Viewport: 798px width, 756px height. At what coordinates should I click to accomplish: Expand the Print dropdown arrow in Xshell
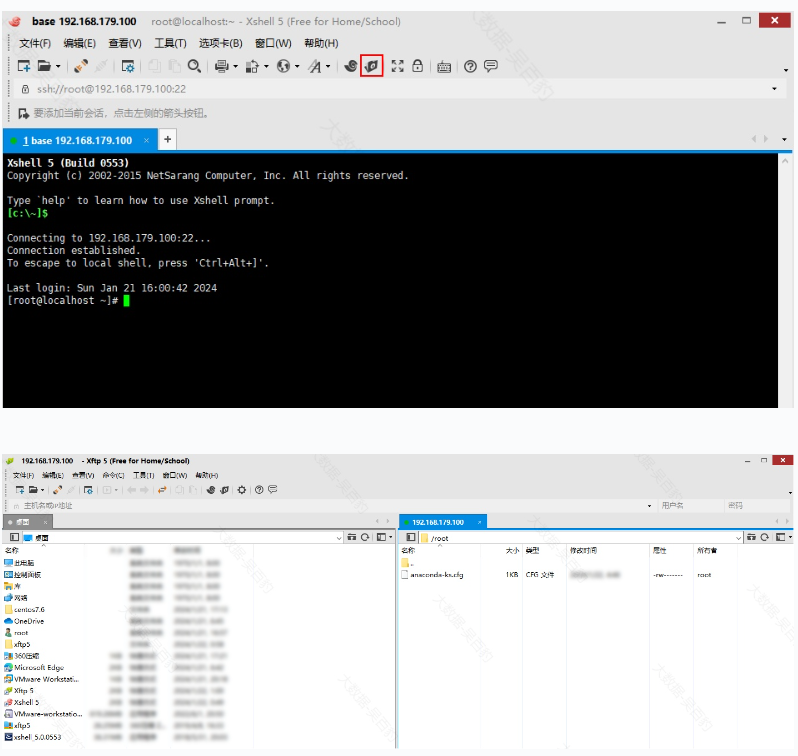(x=235, y=67)
